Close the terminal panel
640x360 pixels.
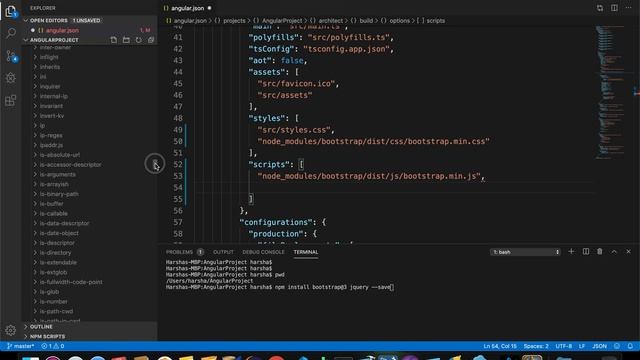tap(629, 251)
